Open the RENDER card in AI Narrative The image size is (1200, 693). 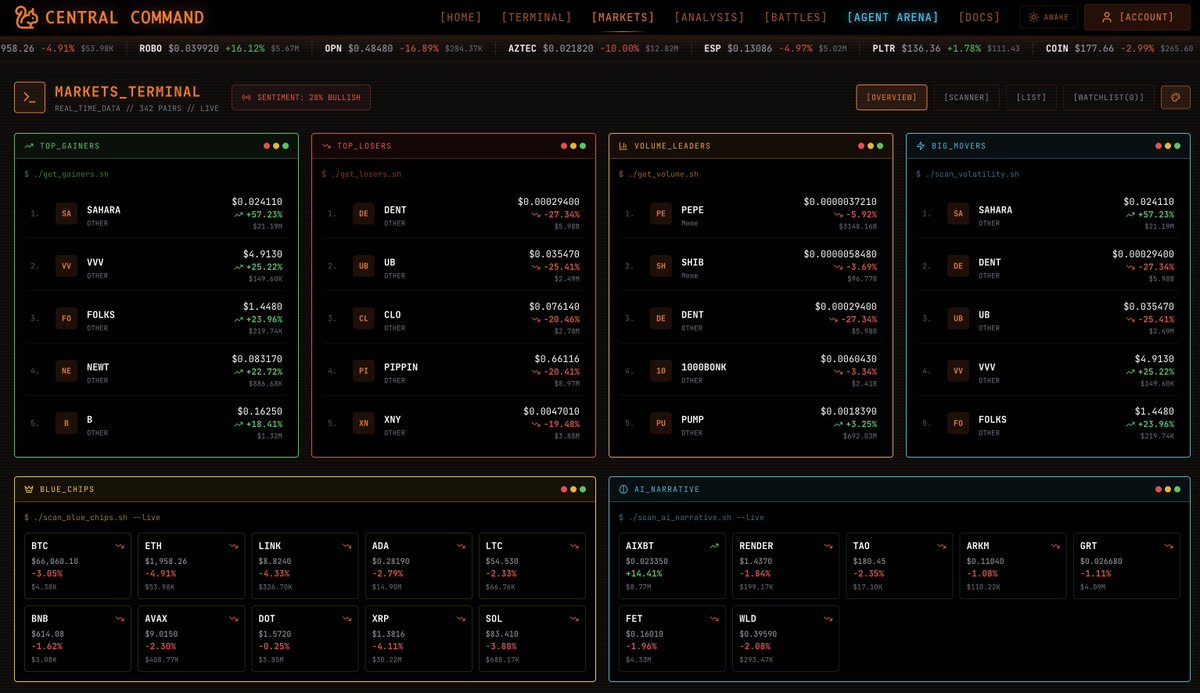pos(786,566)
